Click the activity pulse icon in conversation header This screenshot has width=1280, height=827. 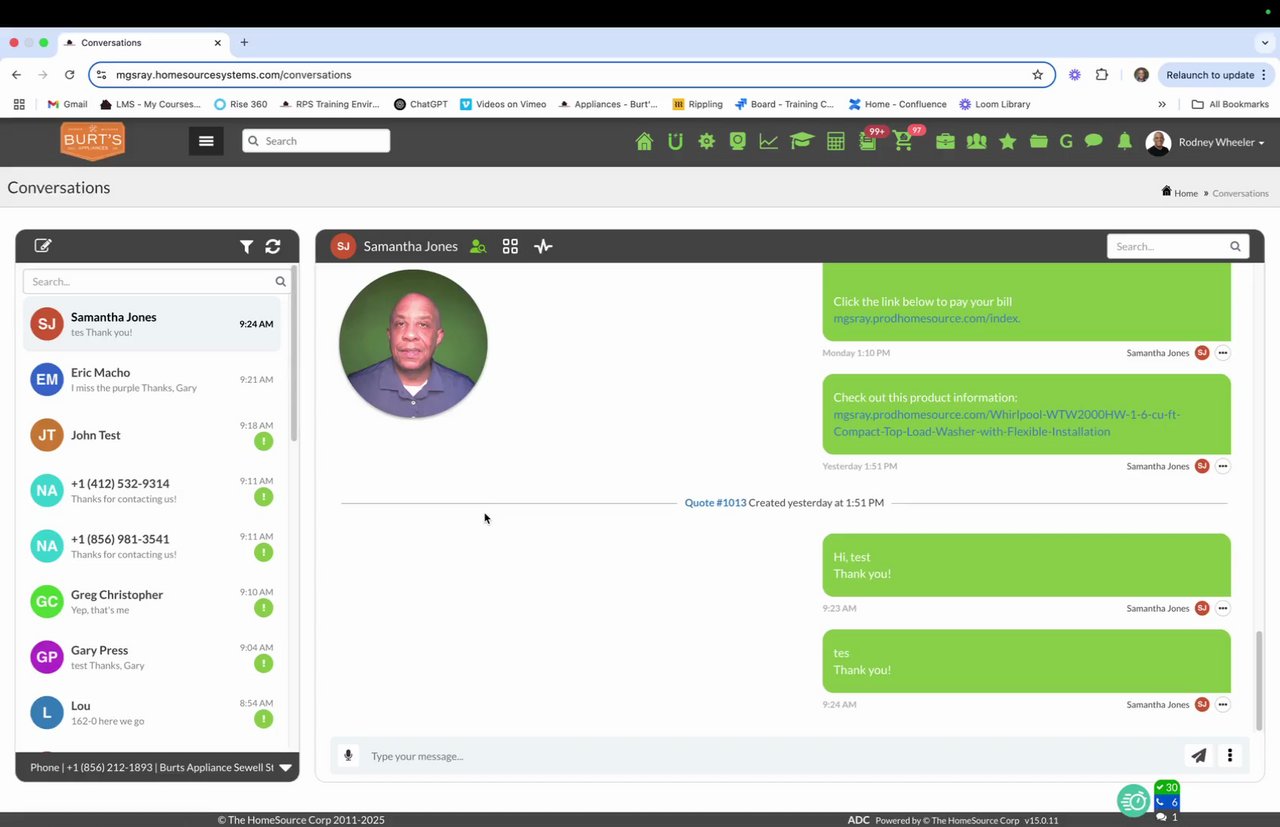(543, 246)
